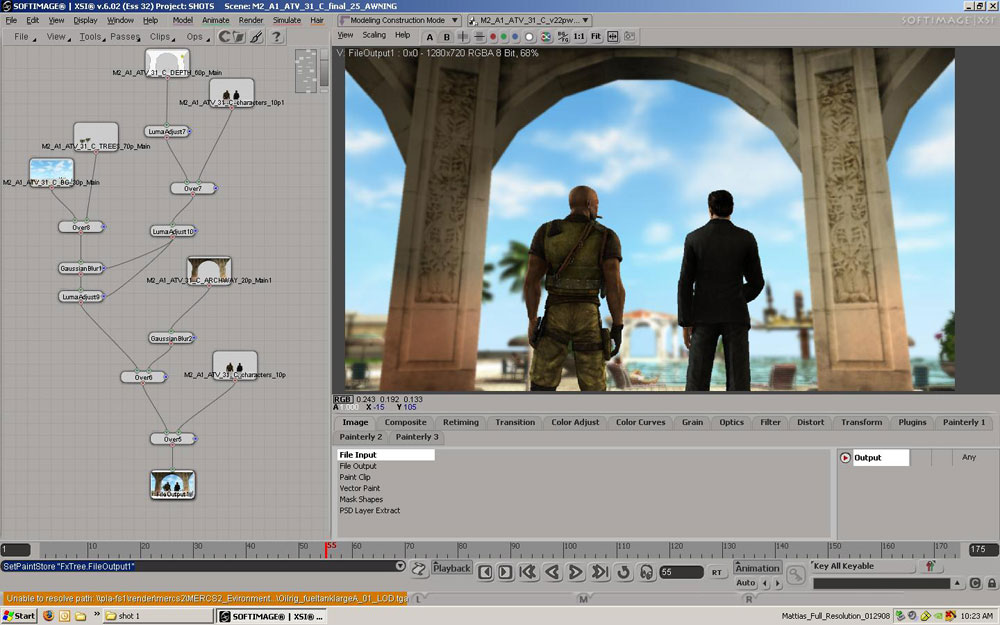The height and width of the screenshot is (625, 1000).
Task: Open the Simulate menu
Action: click(x=287, y=20)
